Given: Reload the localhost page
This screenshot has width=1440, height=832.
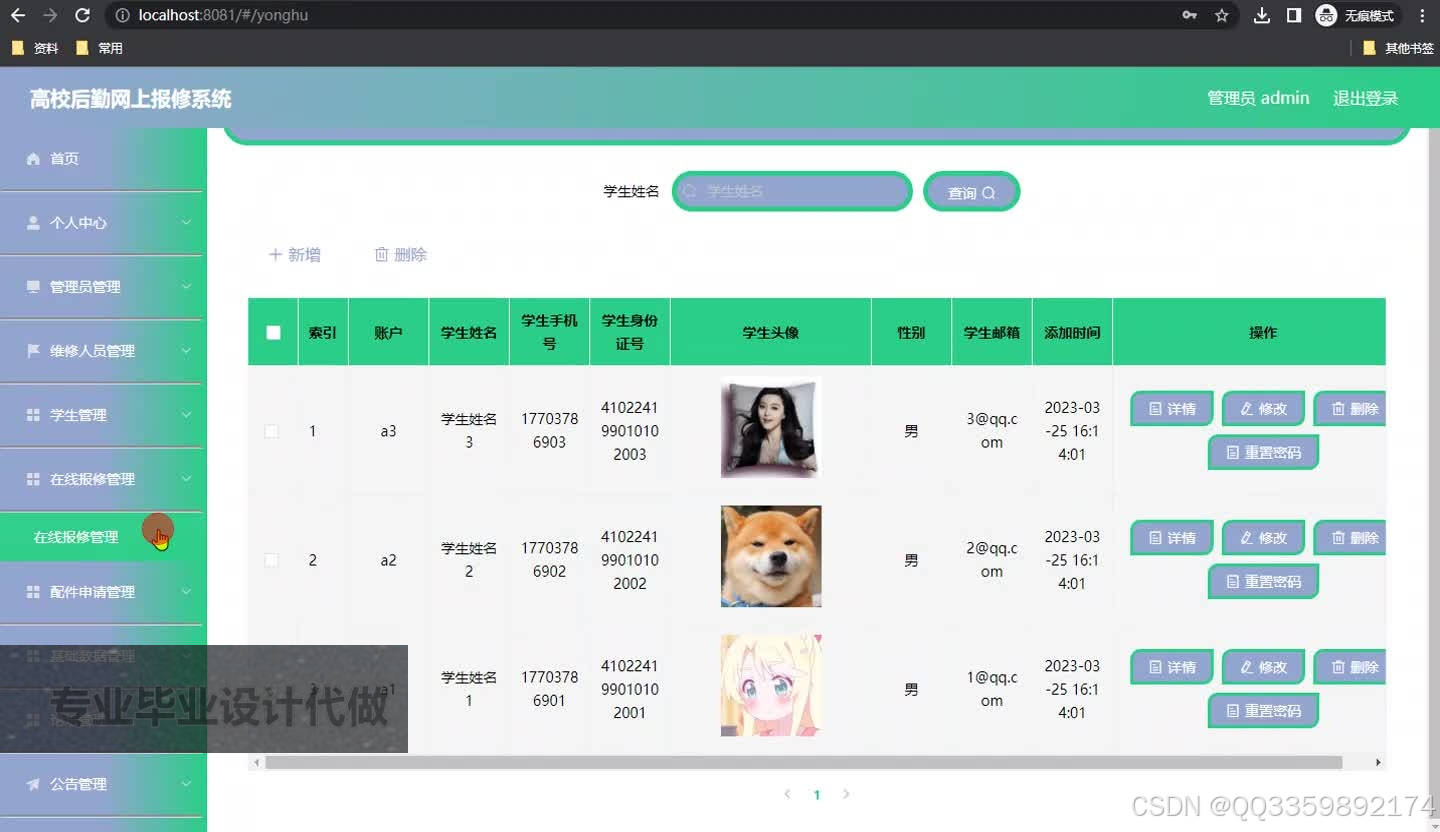Looking at the screenshot, I should [83, 15].
